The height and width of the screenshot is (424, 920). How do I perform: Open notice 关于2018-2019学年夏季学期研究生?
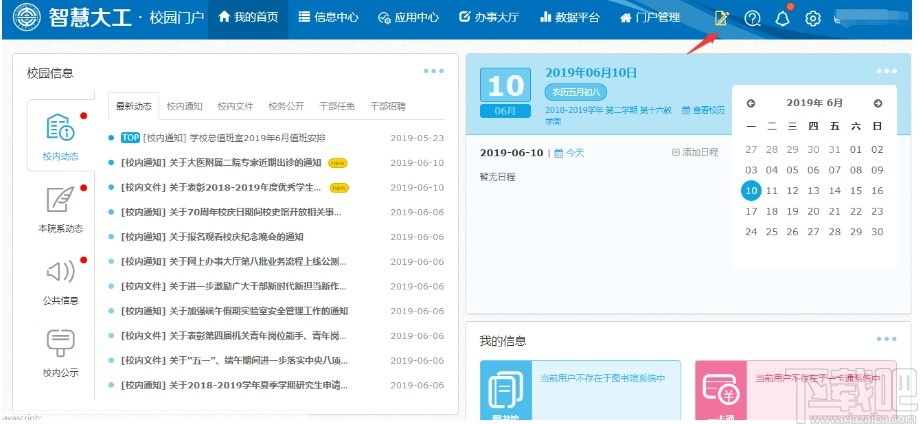pyautogui.click(x=234, y=385)
